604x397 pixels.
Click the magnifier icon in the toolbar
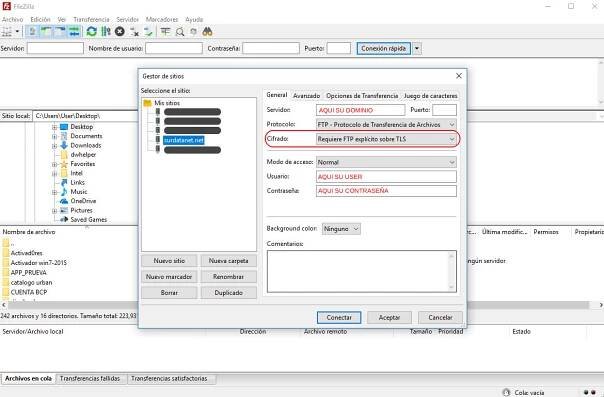click(x=180, y=32)
